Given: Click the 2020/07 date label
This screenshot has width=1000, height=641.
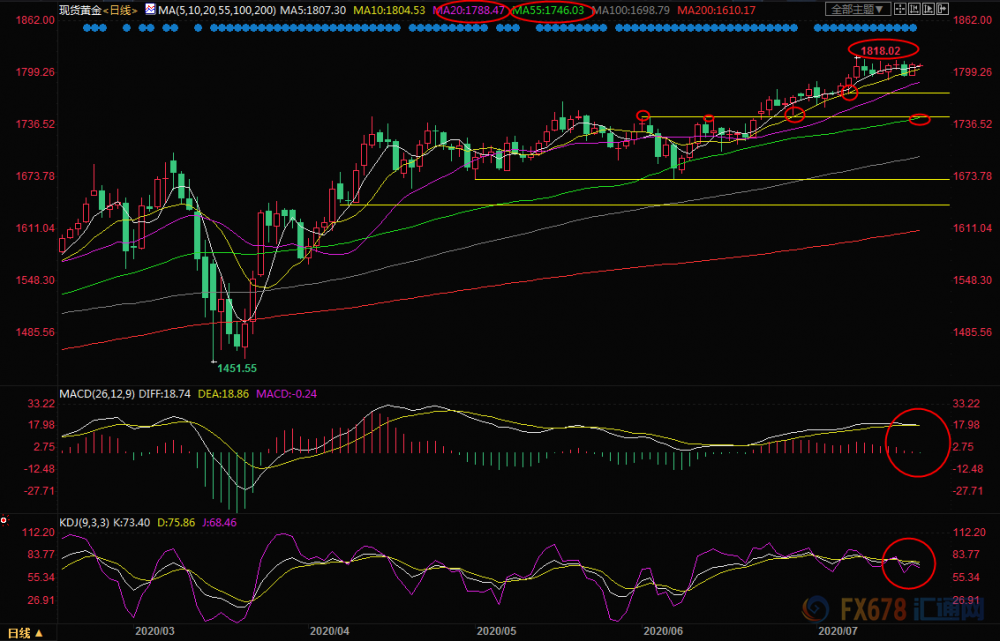Looking at the screenshot, I should [838, 631].
